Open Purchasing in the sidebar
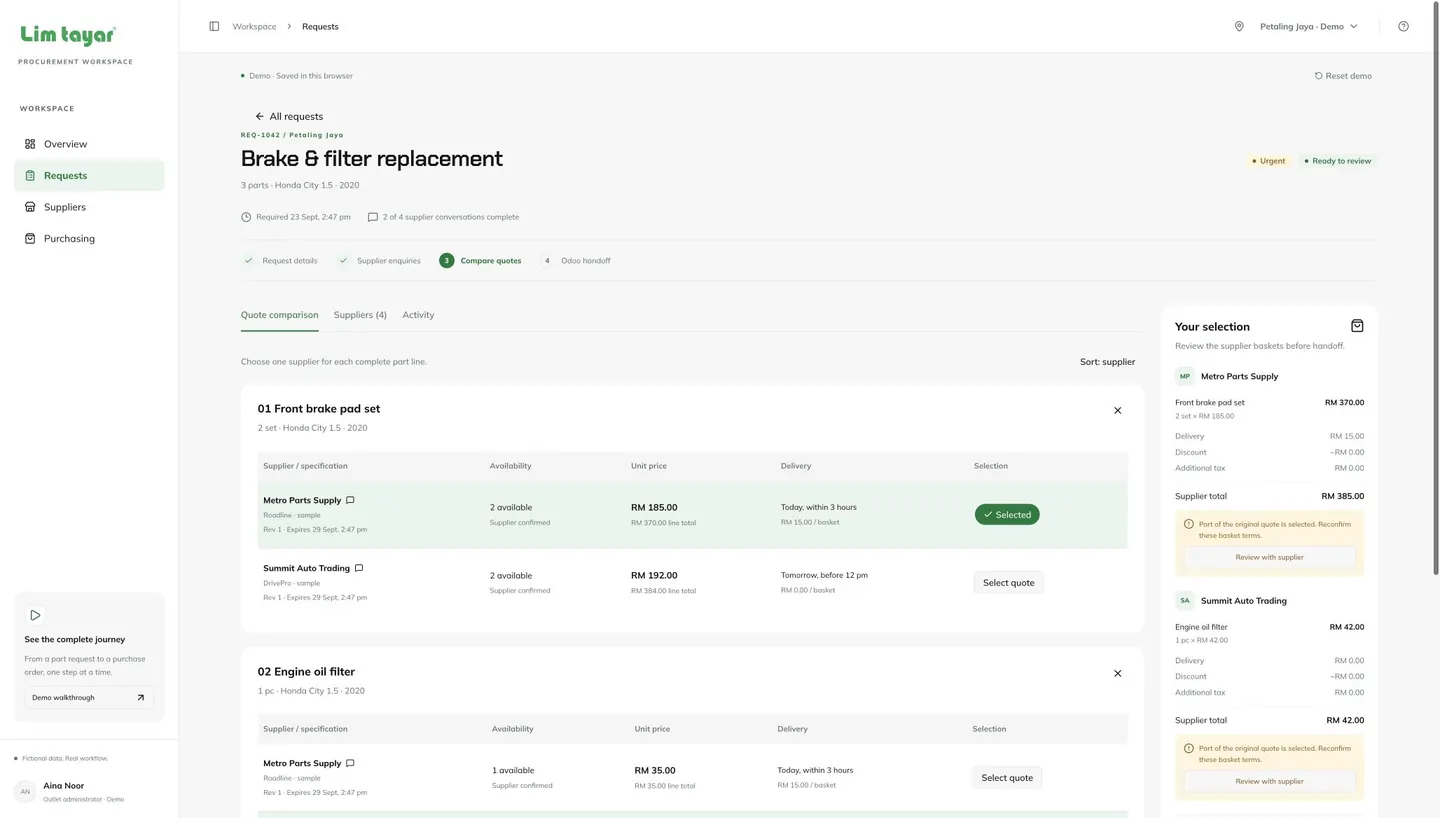1440x818 pixels. coord(89,239)
